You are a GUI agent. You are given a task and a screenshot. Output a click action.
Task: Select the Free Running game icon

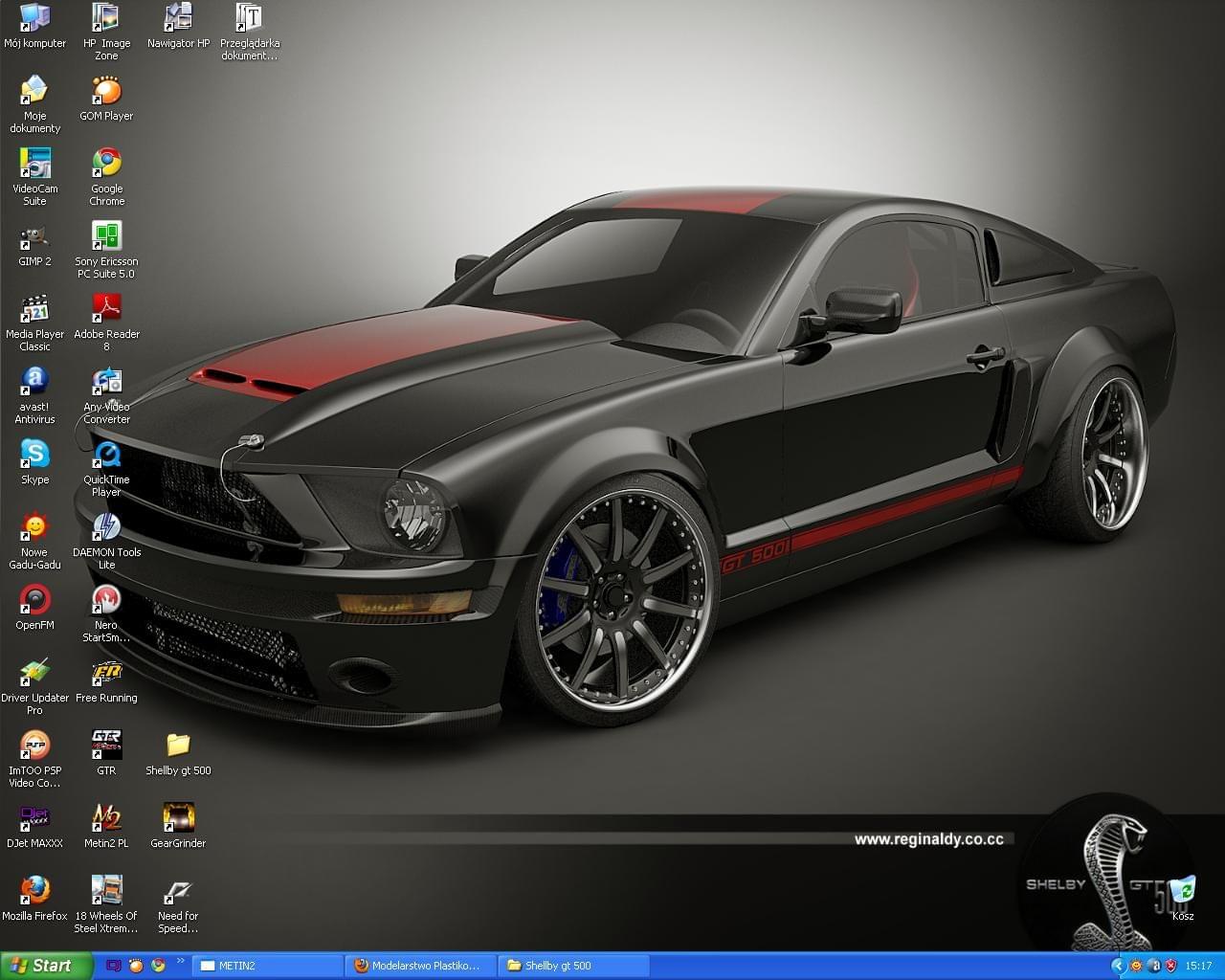pos(106,680)
